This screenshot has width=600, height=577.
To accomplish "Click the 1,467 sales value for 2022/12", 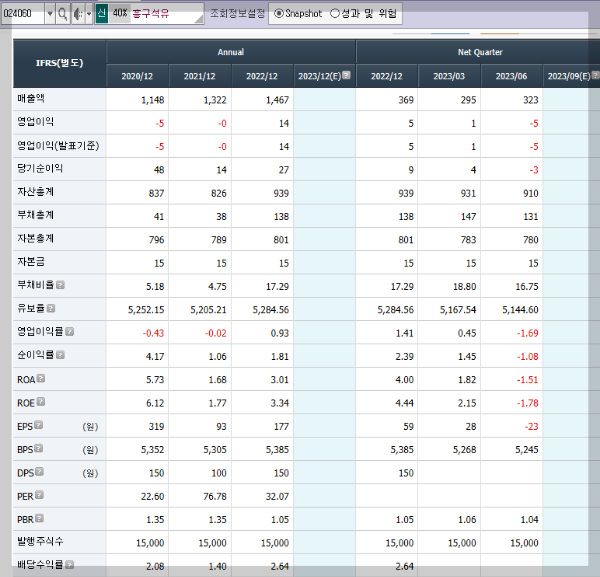I will pyautogui.click(x=277, y=100).
